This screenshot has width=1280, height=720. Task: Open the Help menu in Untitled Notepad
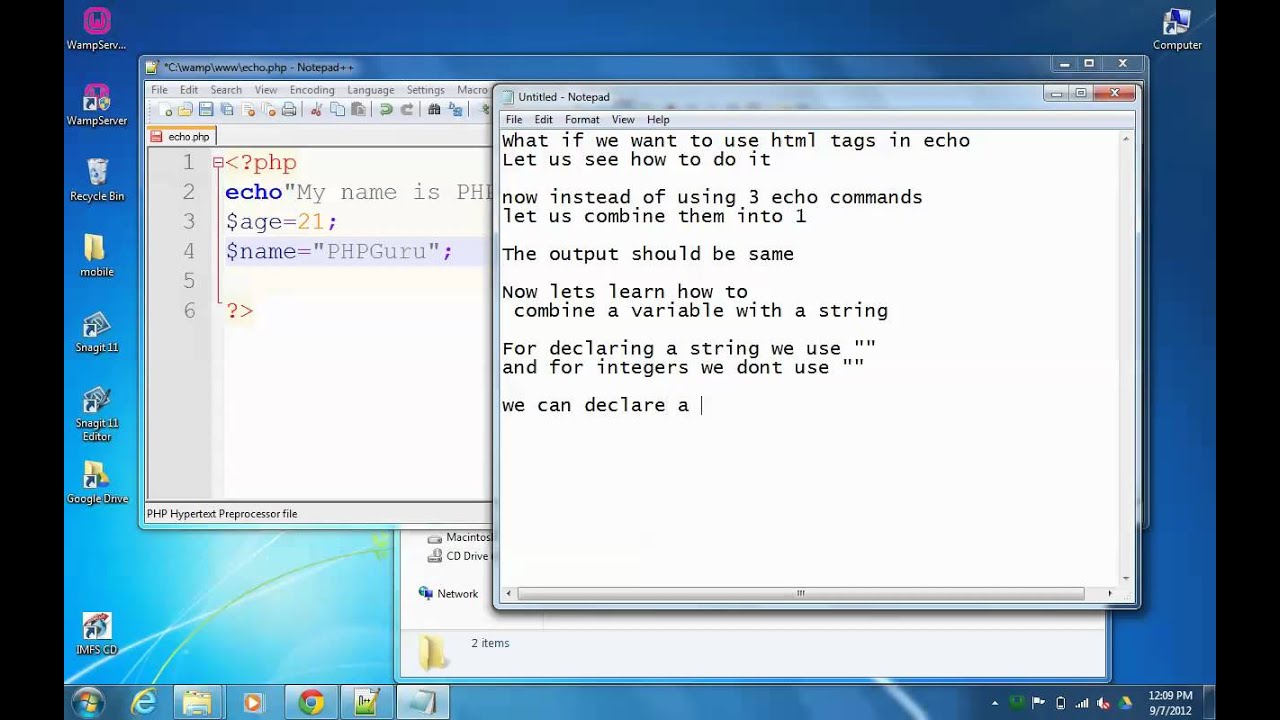point(658,119)
